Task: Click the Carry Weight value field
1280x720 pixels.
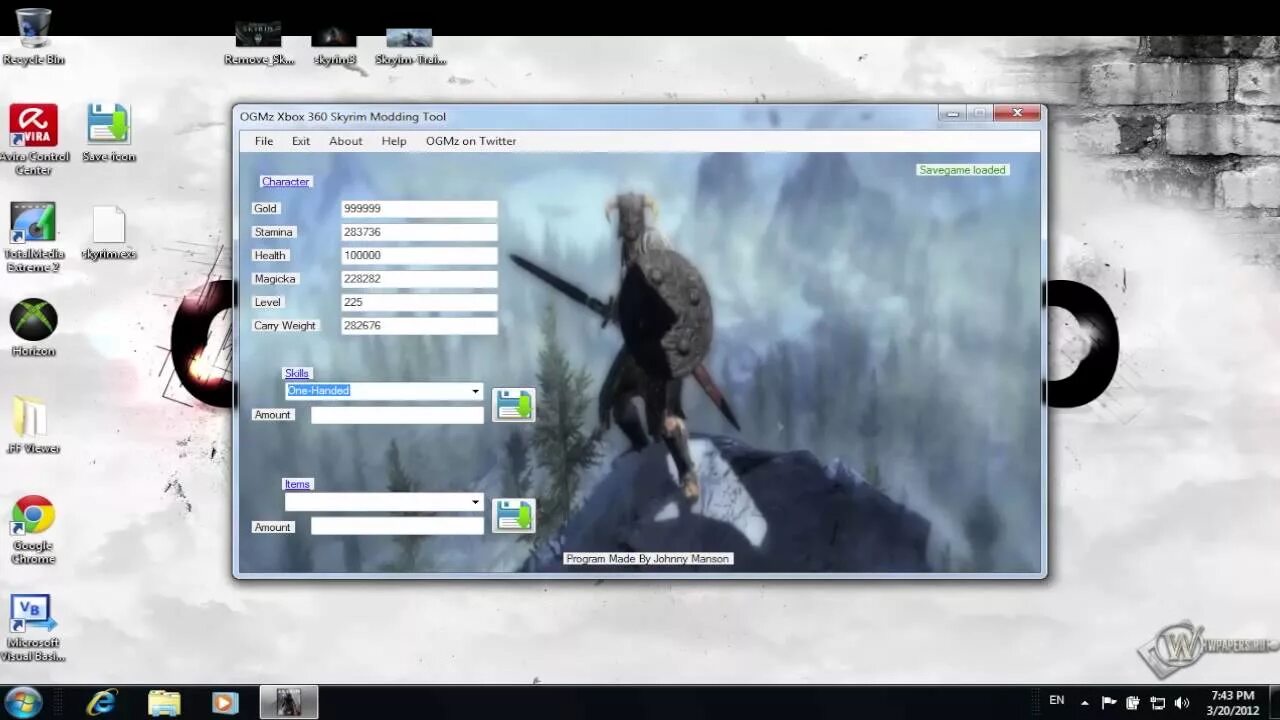Action: [x=419, y=326]
